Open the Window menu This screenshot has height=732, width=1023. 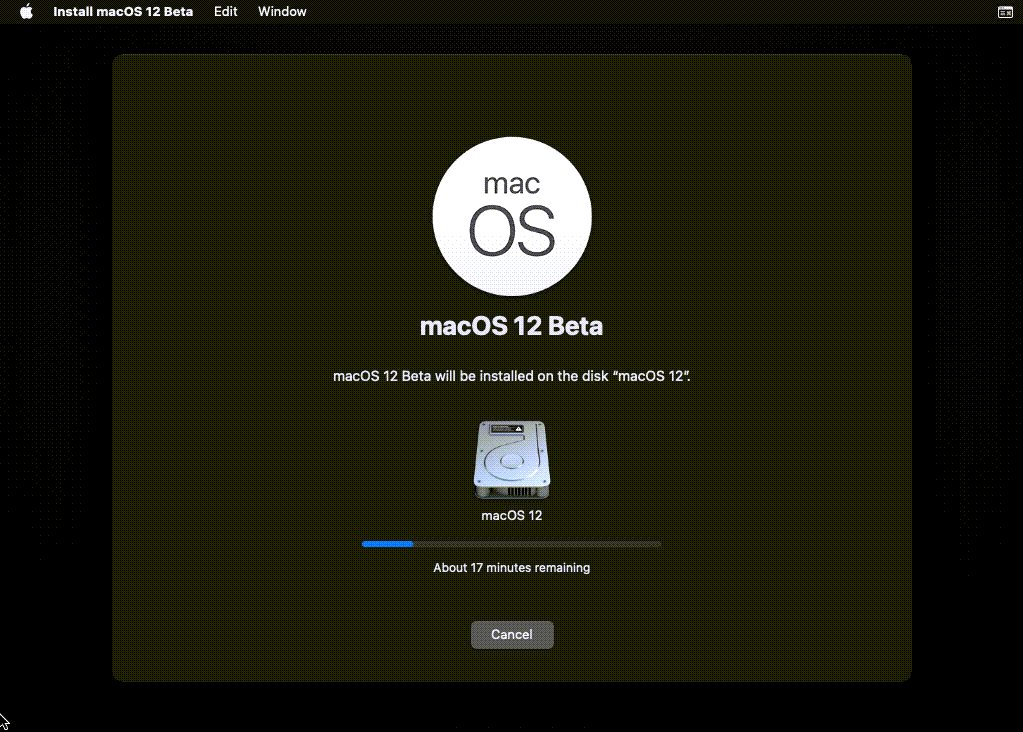click(282, 12)
